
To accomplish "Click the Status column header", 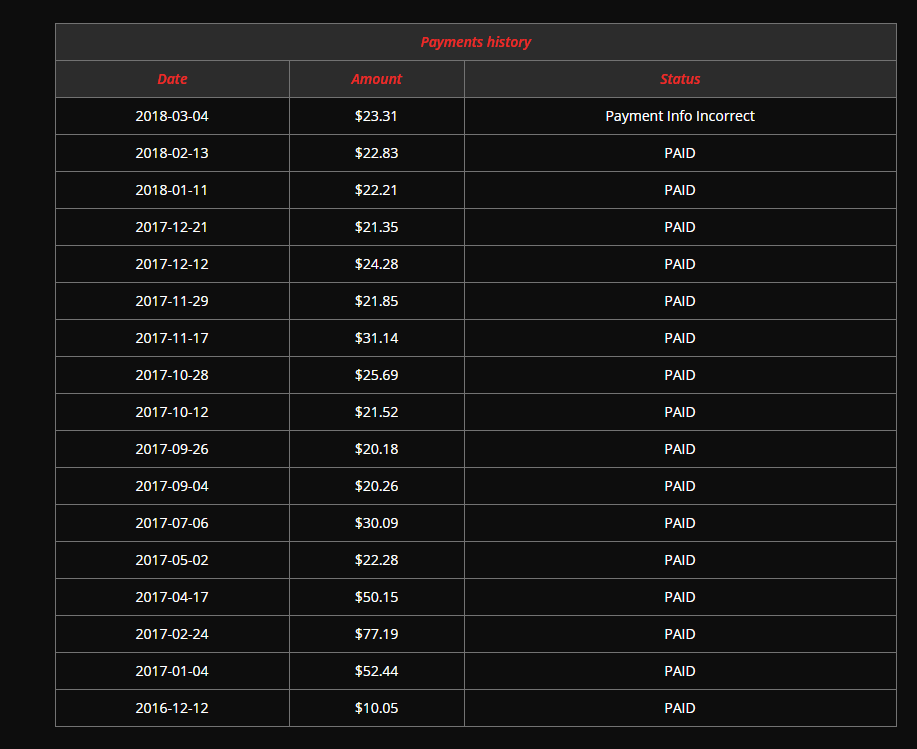I will click(x=679, y=79).
